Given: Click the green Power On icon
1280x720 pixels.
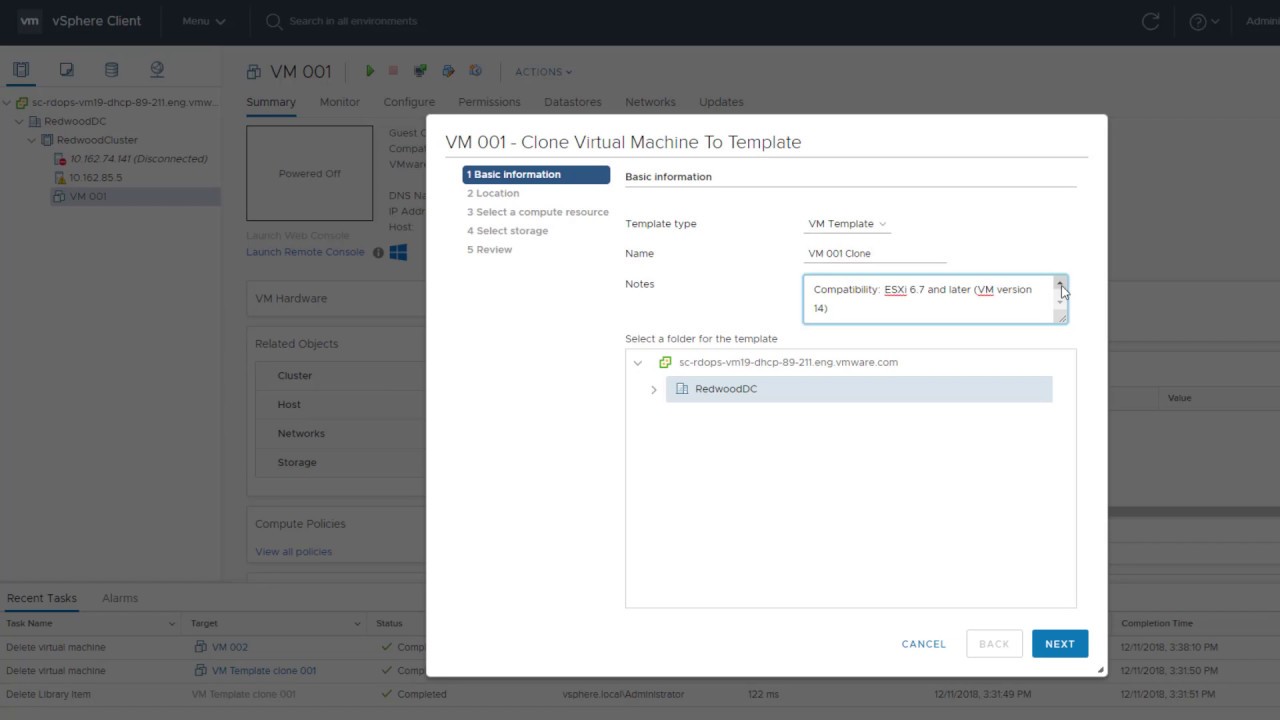Looking at the screenshot, I should point(370,71).
